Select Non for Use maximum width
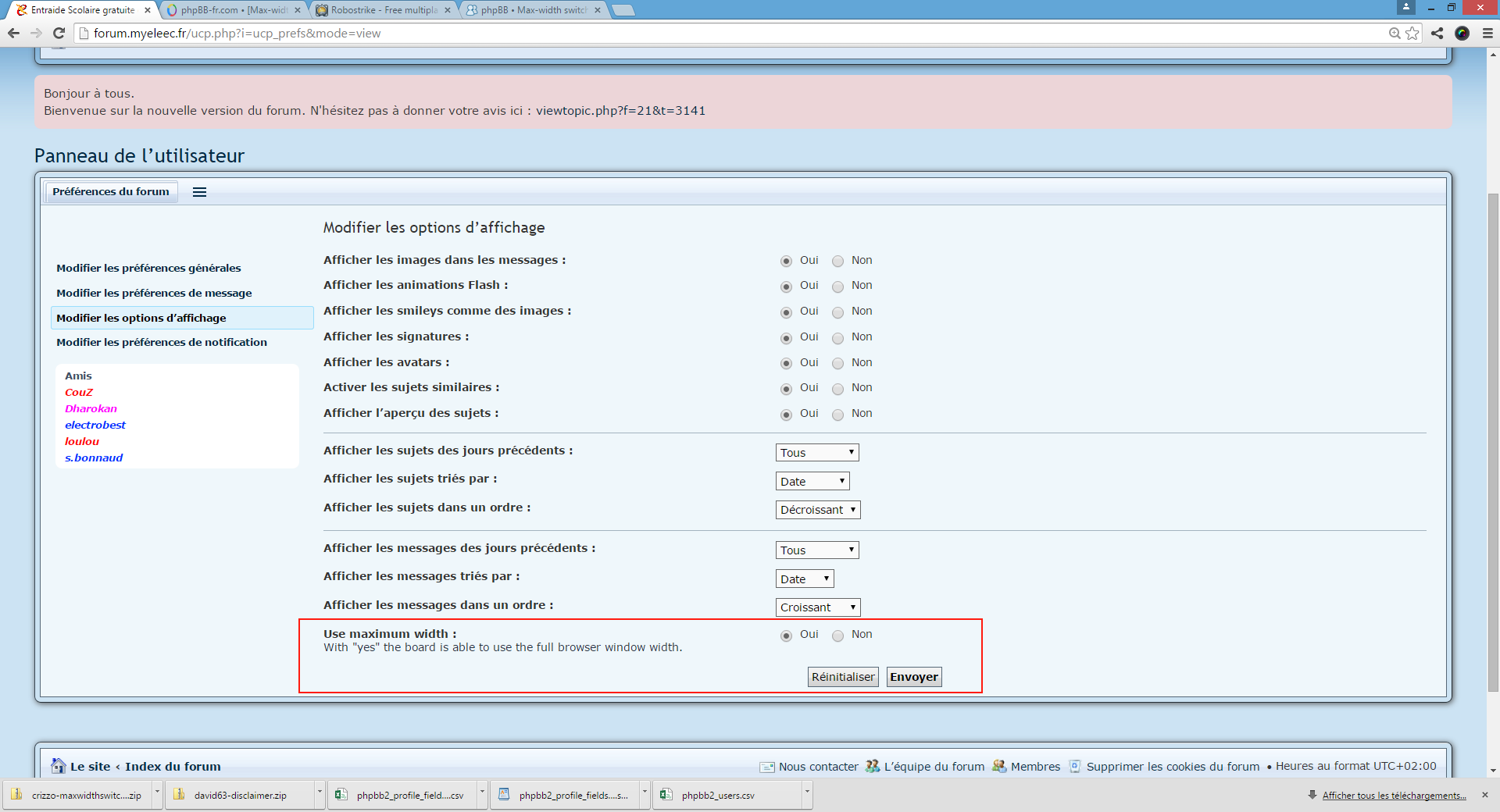 pos(837,636)
